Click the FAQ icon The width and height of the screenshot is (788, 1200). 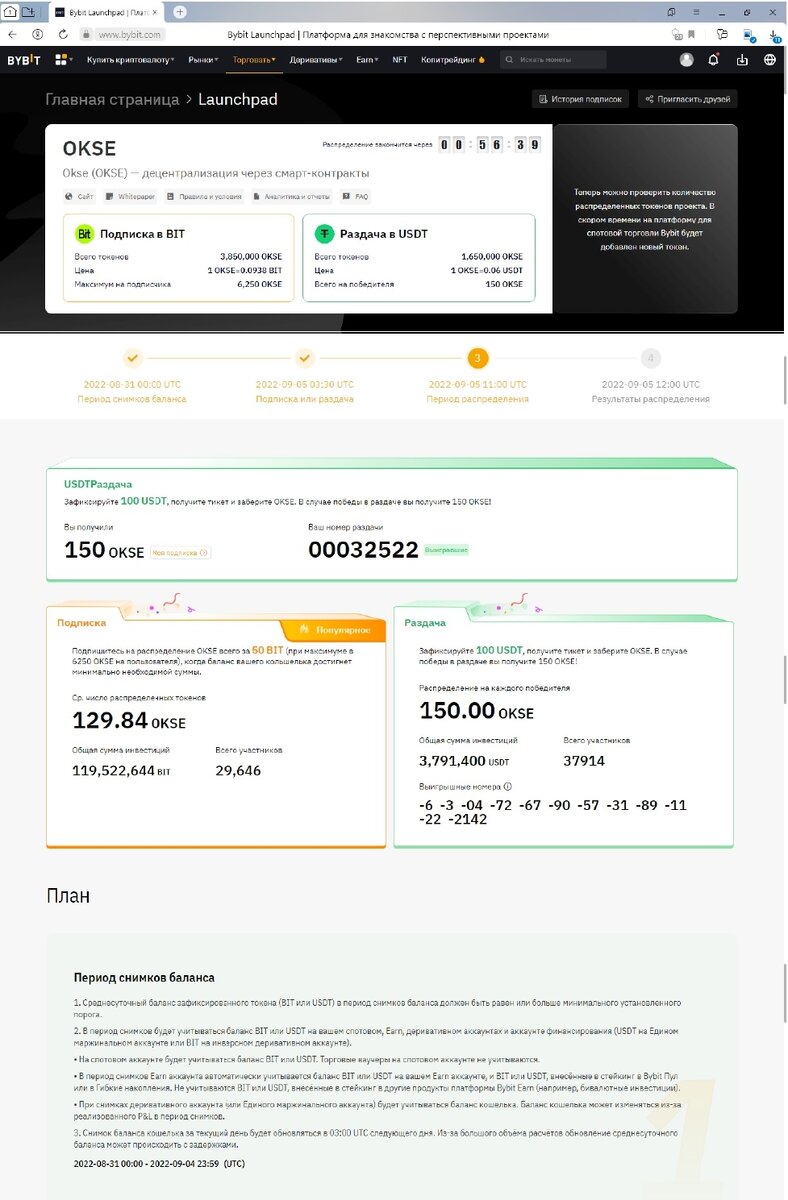point(346,197)
